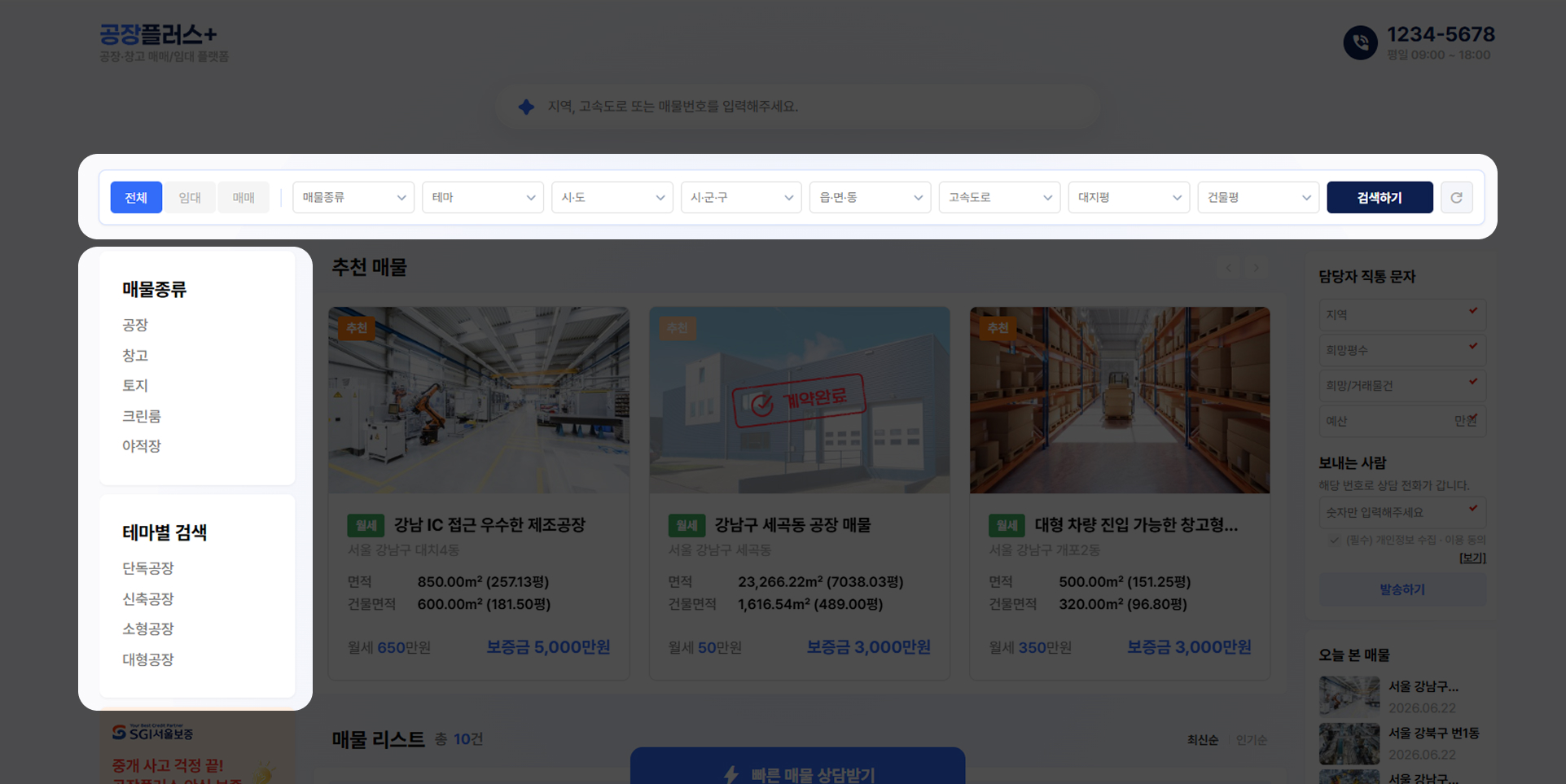1566x784 pixels.
Task: Select 공장 in 매물종류 sidebar
Action: (135, 326)
